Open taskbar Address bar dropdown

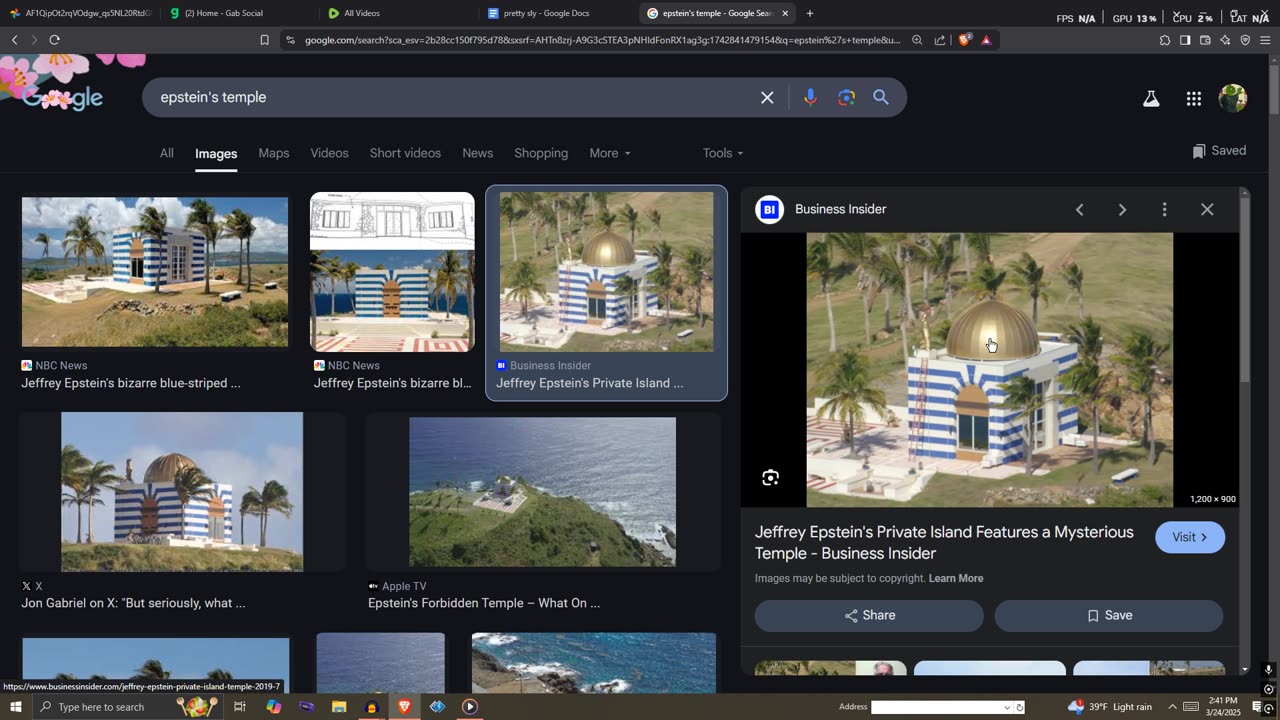click(x=1007, y=707)
